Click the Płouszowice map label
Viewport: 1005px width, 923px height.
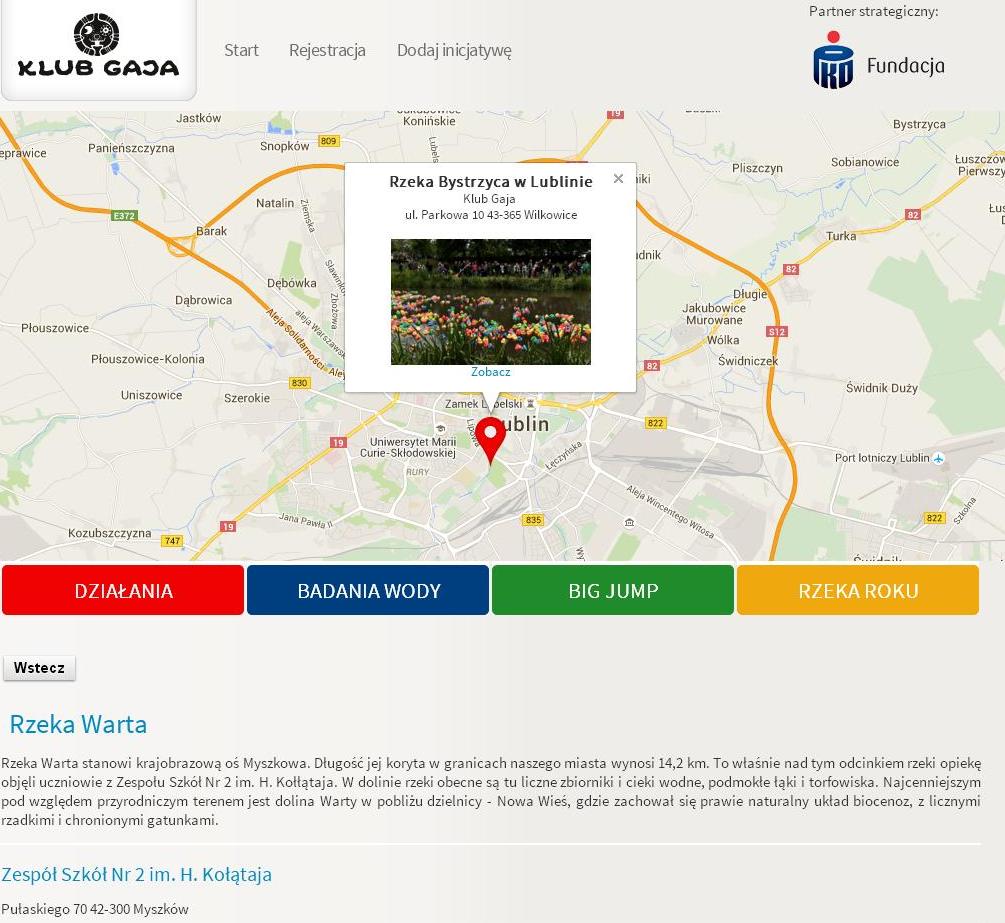(55, 328)
